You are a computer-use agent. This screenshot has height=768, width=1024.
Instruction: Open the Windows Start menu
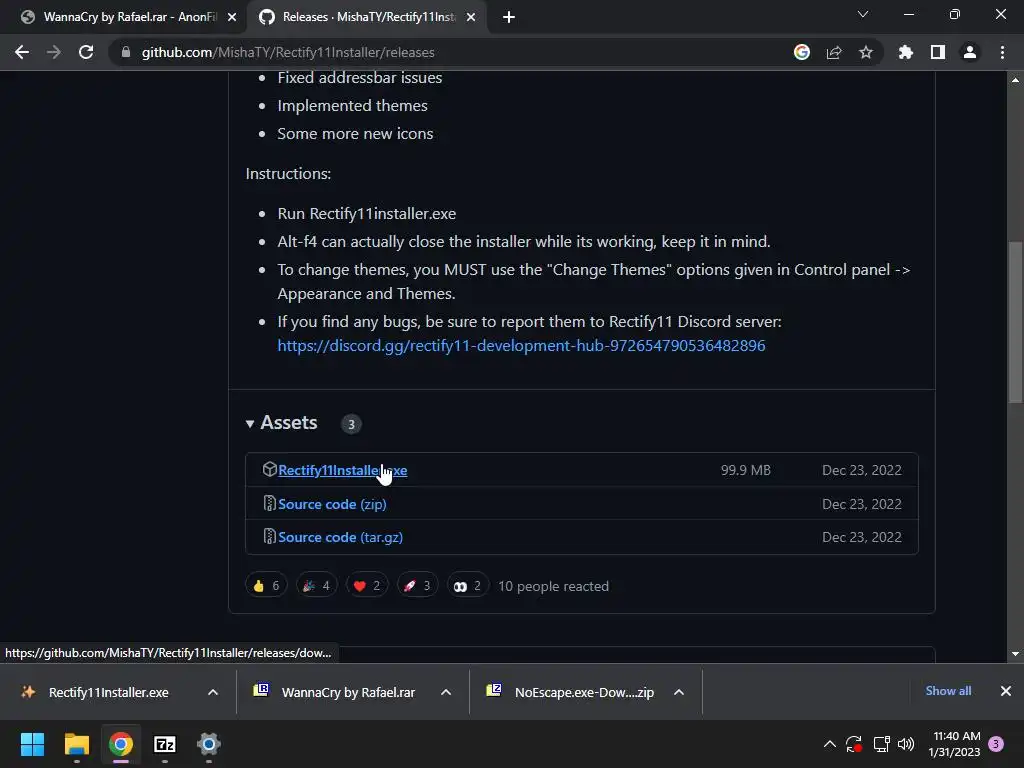click(32, 744)
